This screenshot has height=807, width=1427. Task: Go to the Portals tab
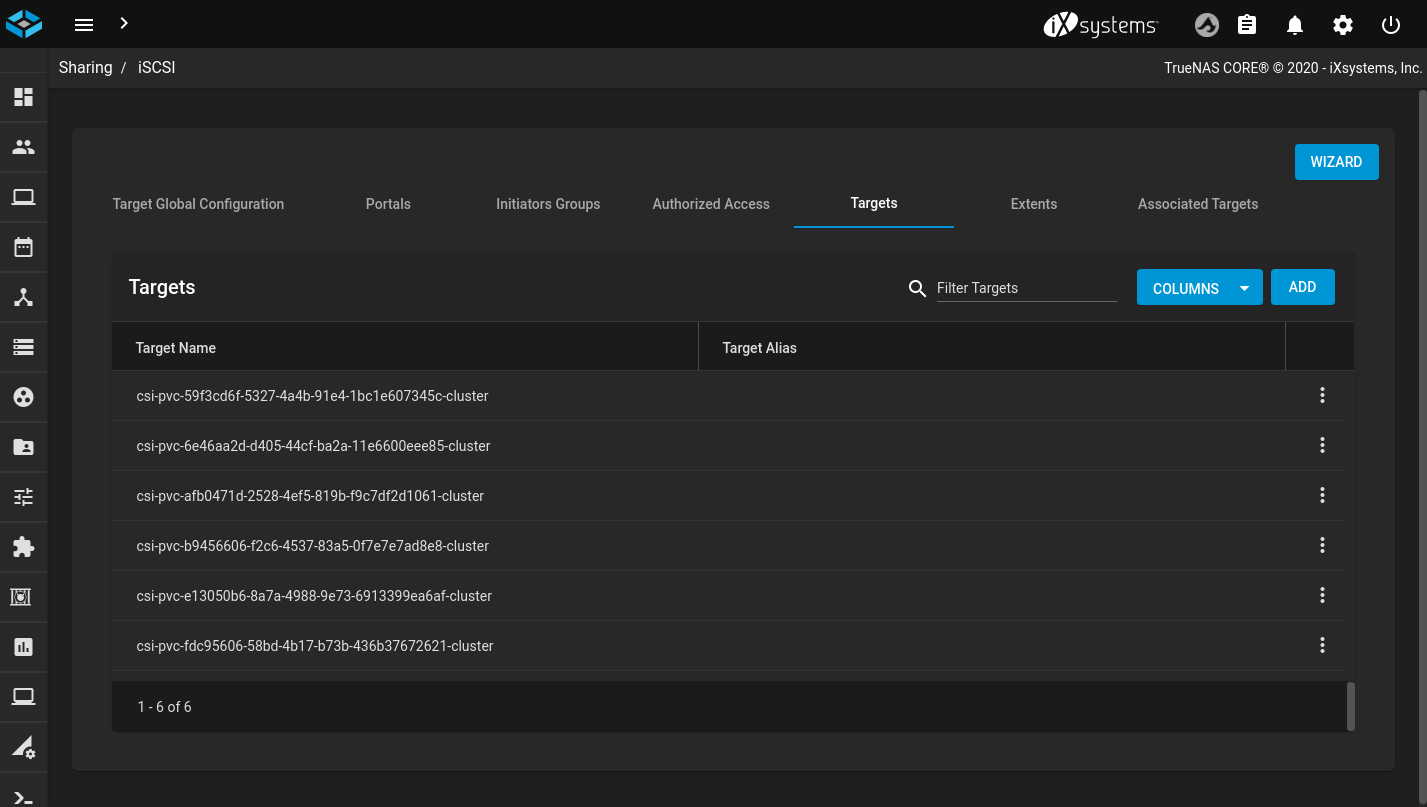[x=388, y=204]
